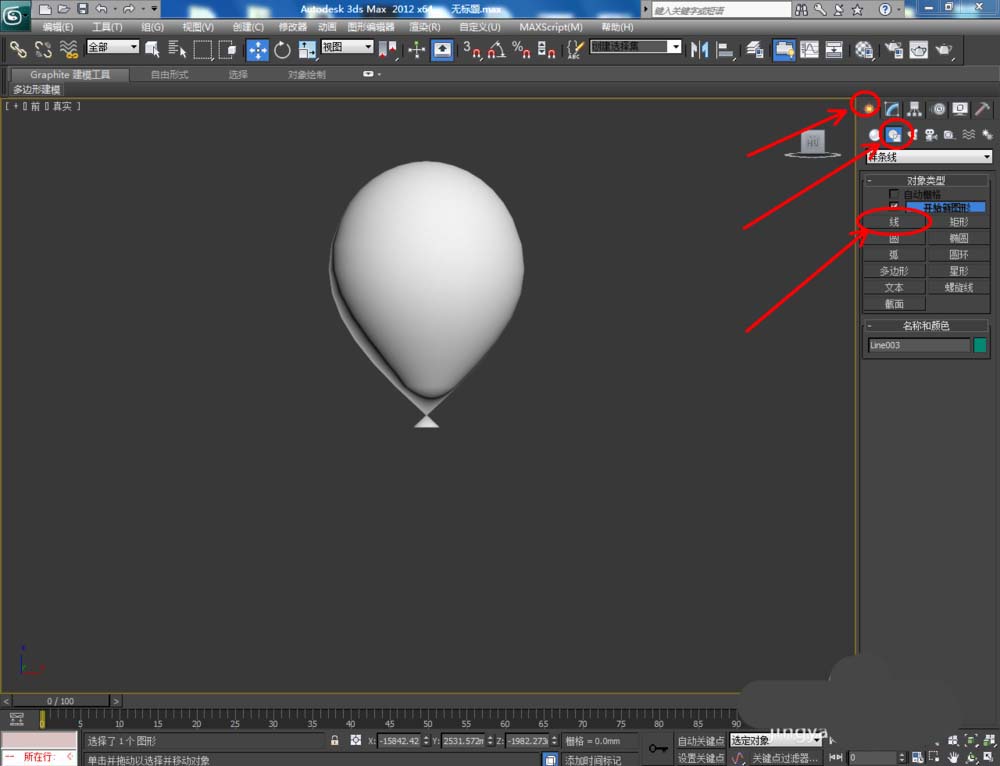Open the Schematic View icon
Viewport: 1000px width, 766px height.
834,49
